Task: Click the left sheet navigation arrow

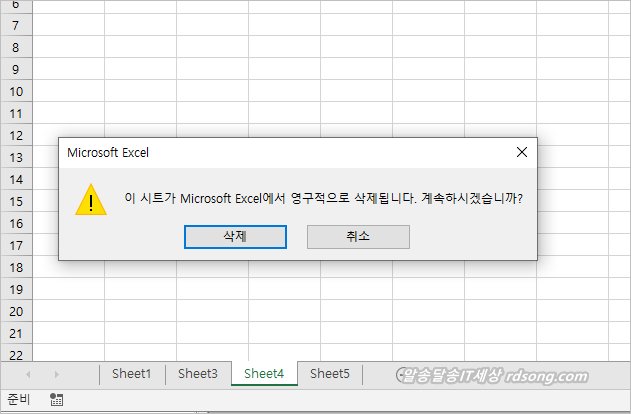Action: 27,374
